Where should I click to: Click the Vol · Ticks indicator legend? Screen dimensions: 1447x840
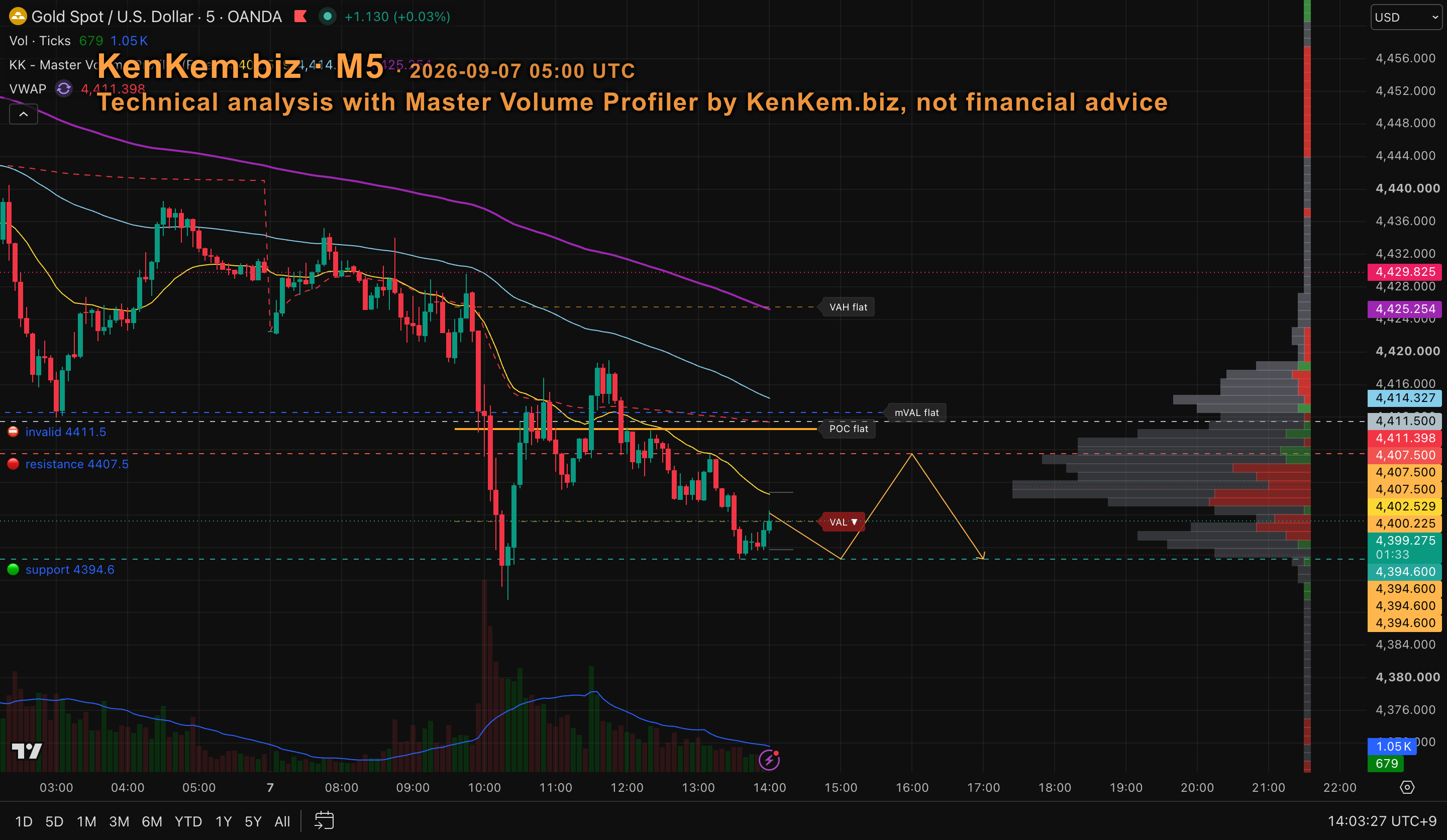(40, 41)
